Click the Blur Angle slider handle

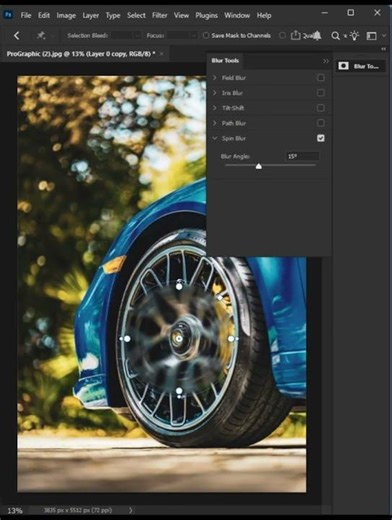[259, 166]
